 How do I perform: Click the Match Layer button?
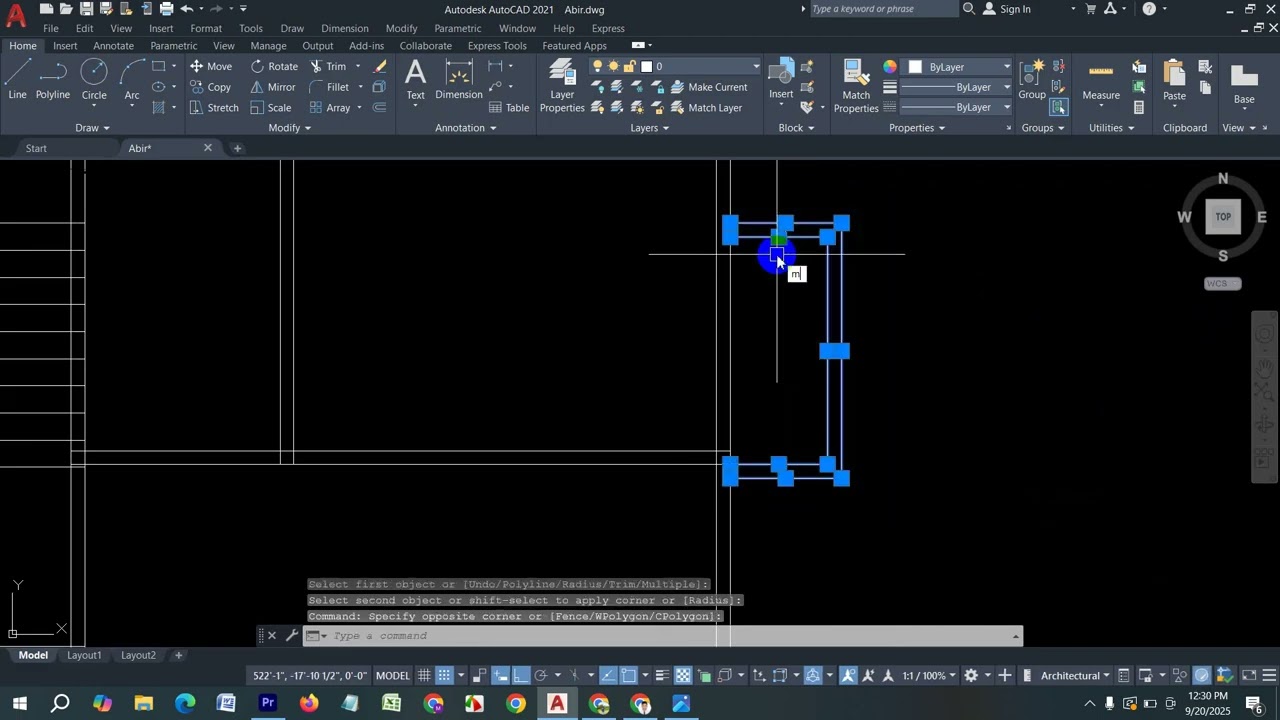[x=707, y=108]
